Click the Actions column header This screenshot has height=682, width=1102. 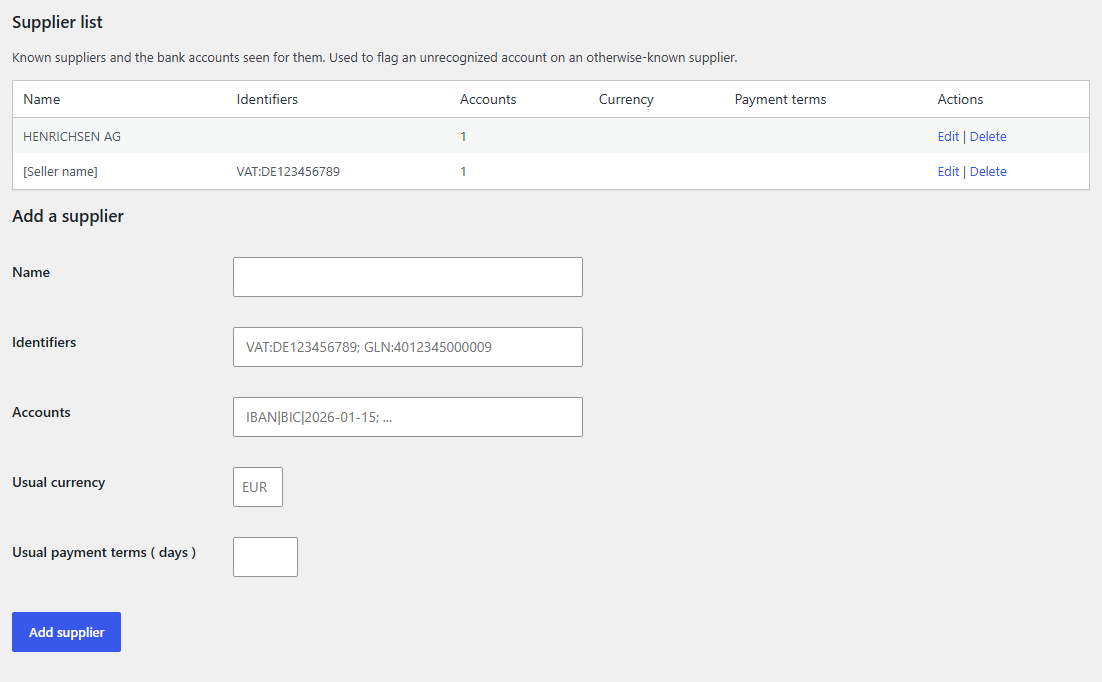point(960,99)
